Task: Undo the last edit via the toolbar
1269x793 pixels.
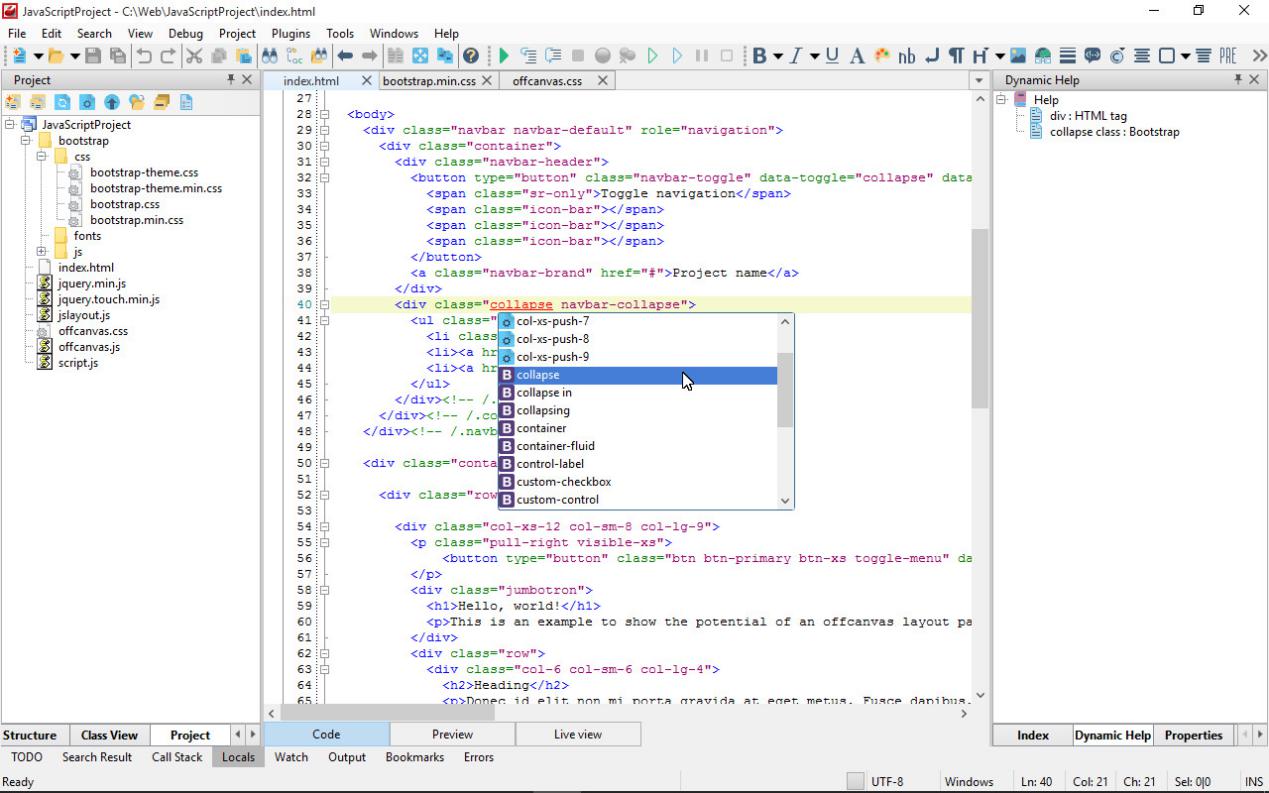Action: coord(144,56)
